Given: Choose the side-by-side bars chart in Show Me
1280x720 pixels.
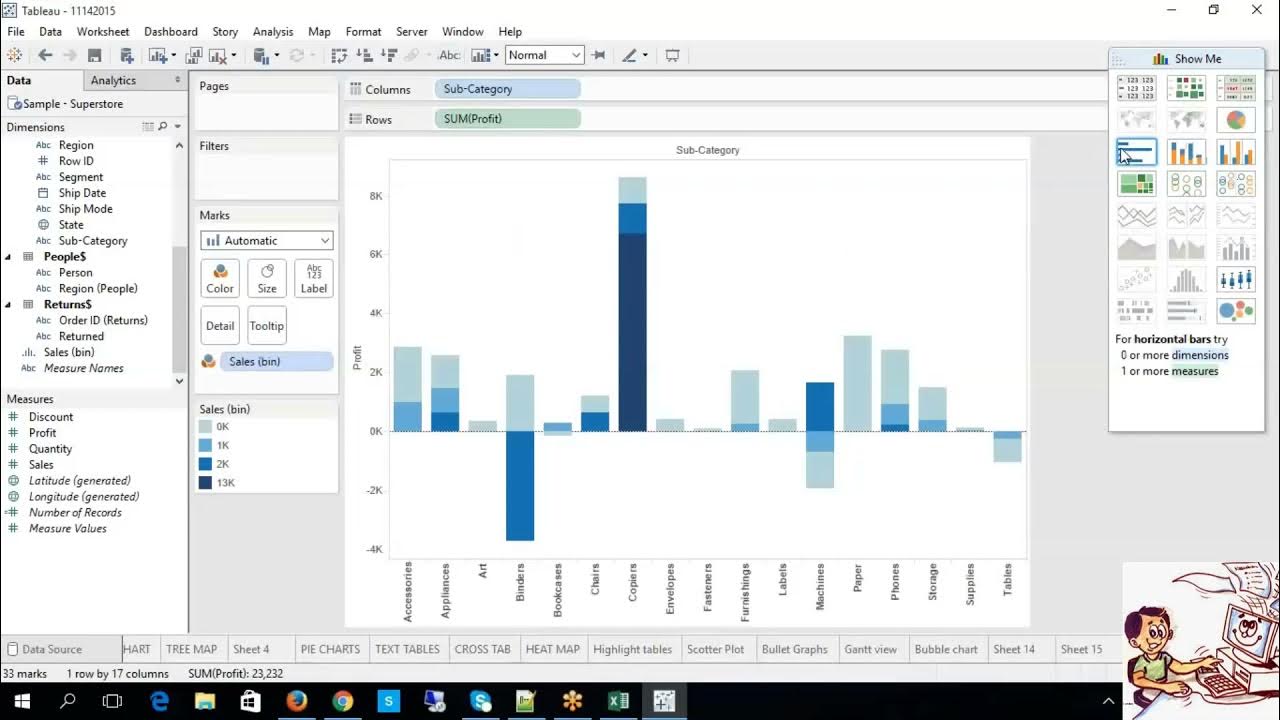Looking at the screenshot, I should 1236,152.
